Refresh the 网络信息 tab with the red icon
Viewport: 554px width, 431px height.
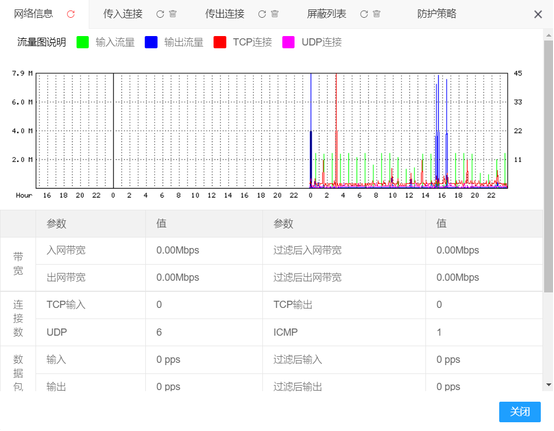click(x=71, y=14)
